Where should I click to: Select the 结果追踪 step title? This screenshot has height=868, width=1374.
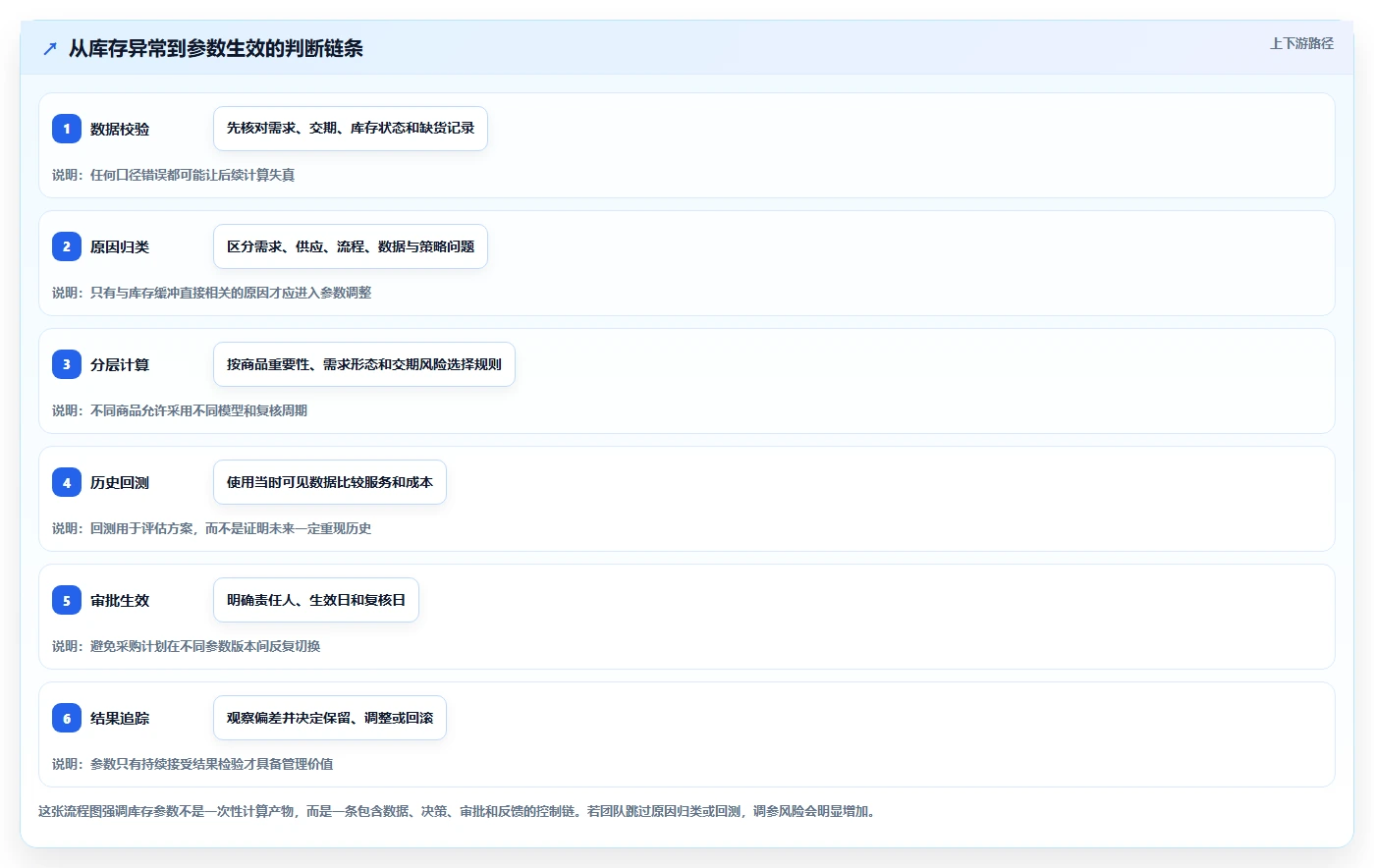120,718
